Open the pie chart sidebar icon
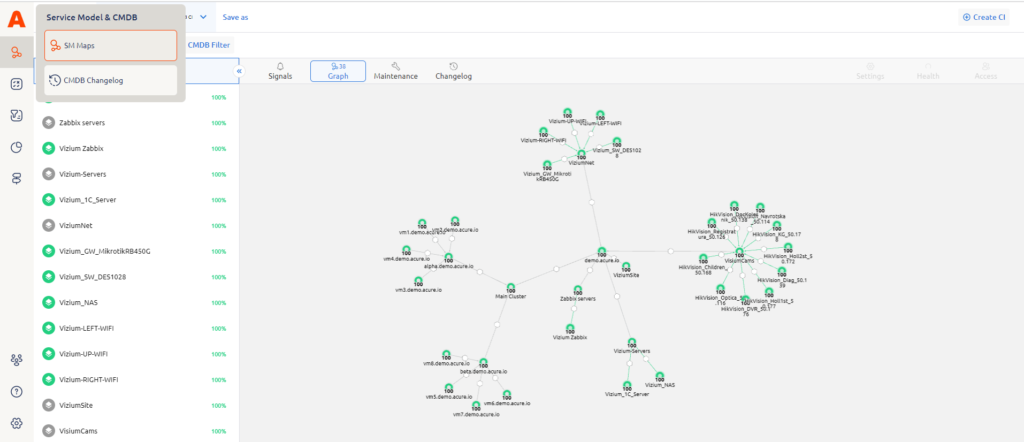The image size is (1024, 442). coord(17,147)
